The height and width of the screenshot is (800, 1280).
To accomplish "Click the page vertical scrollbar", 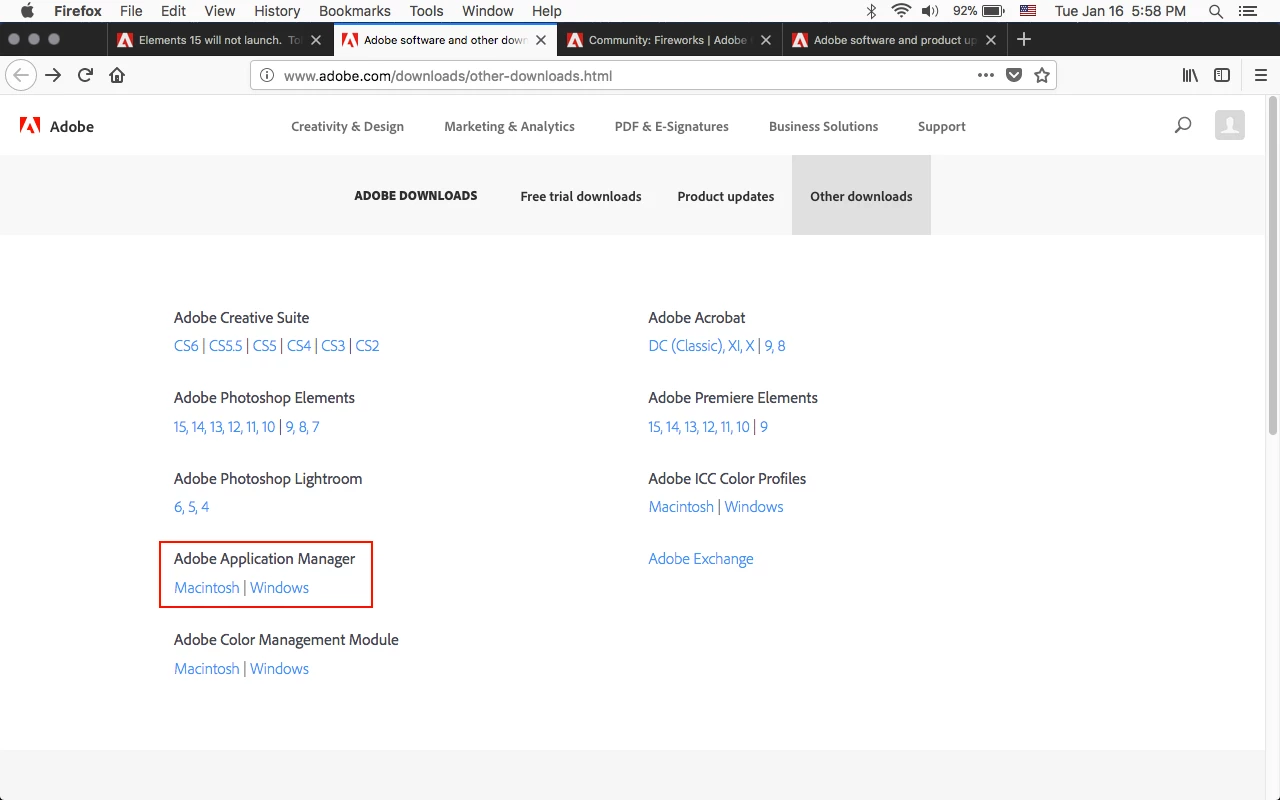I will click(1273, 266).
